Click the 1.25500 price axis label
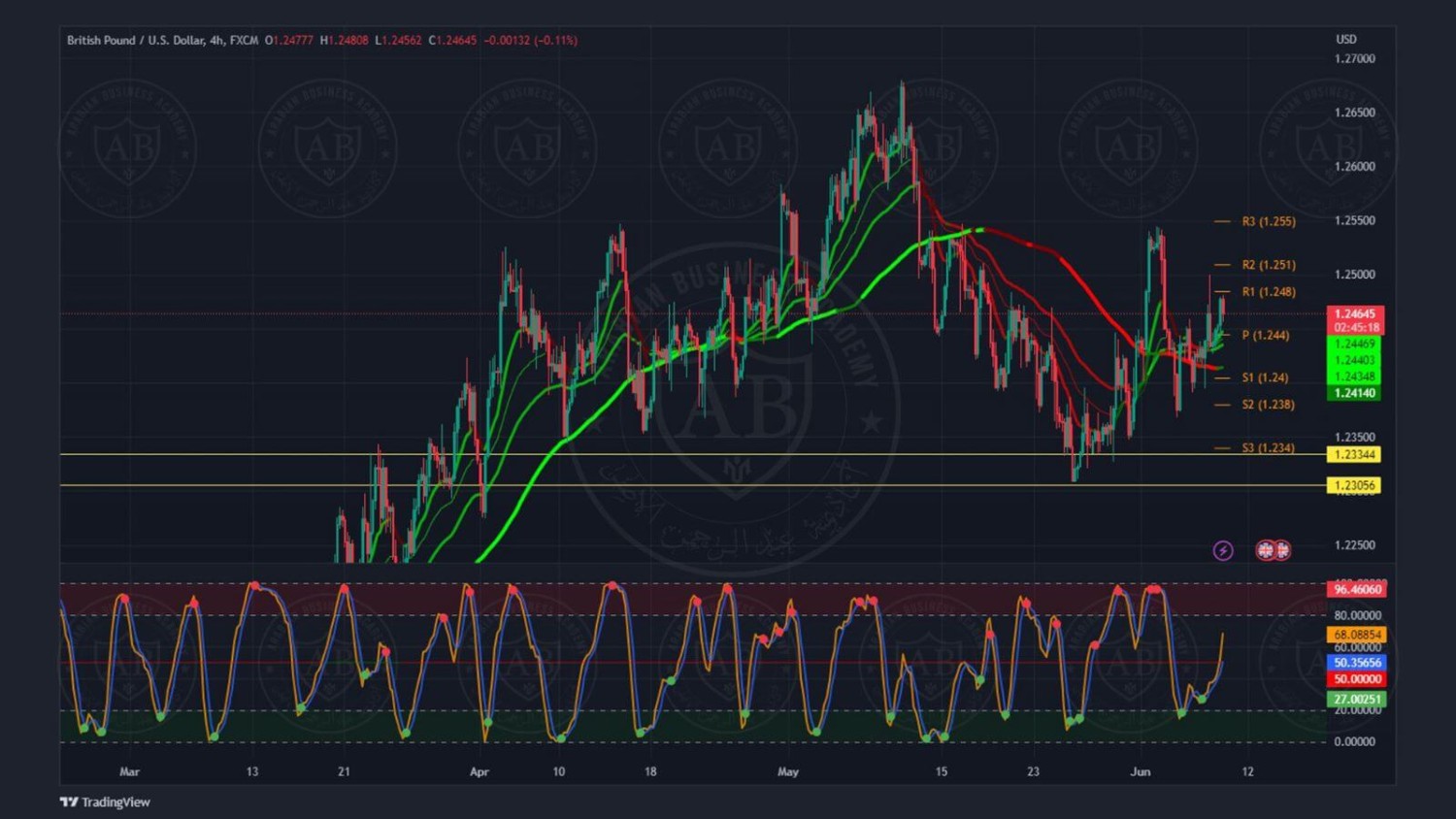Screen dimensions: 1456x819 click(x=1355, y=221)
